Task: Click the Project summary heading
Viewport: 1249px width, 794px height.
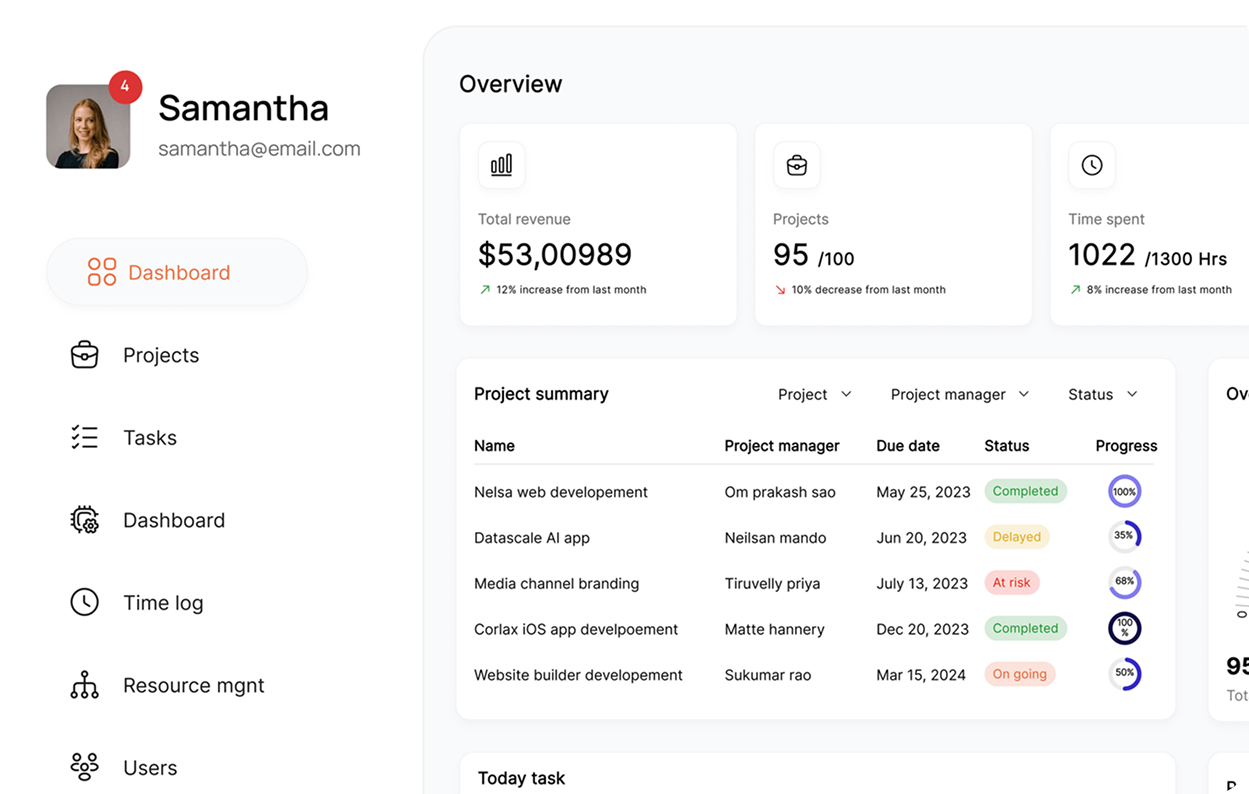Action: coord(541,394)
